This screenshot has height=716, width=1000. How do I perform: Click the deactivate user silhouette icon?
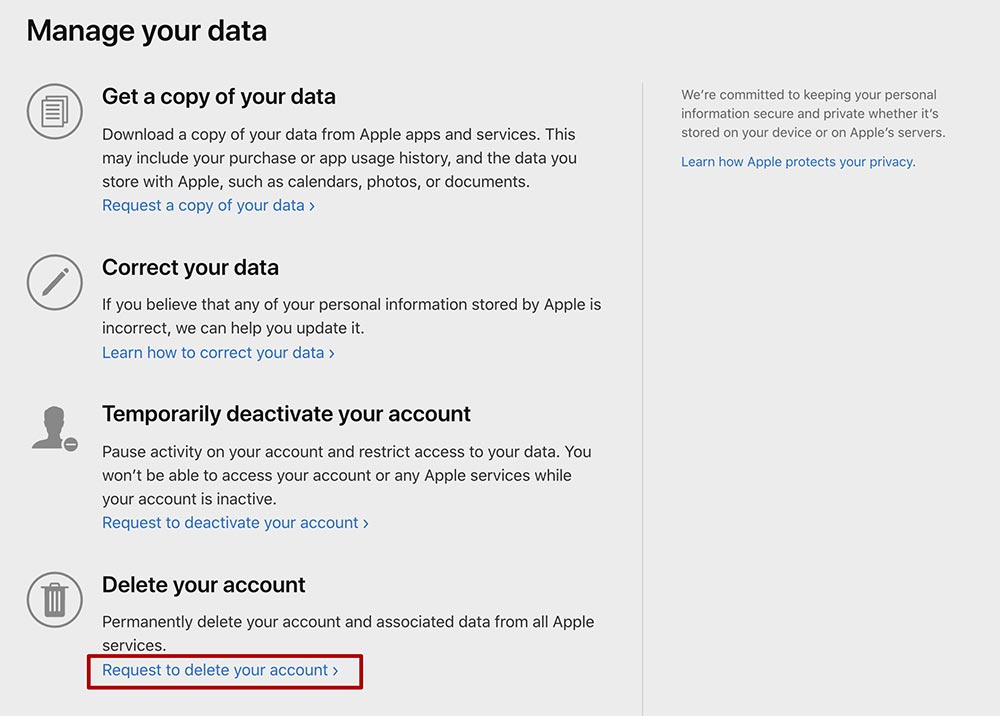(x=55, y=428)
